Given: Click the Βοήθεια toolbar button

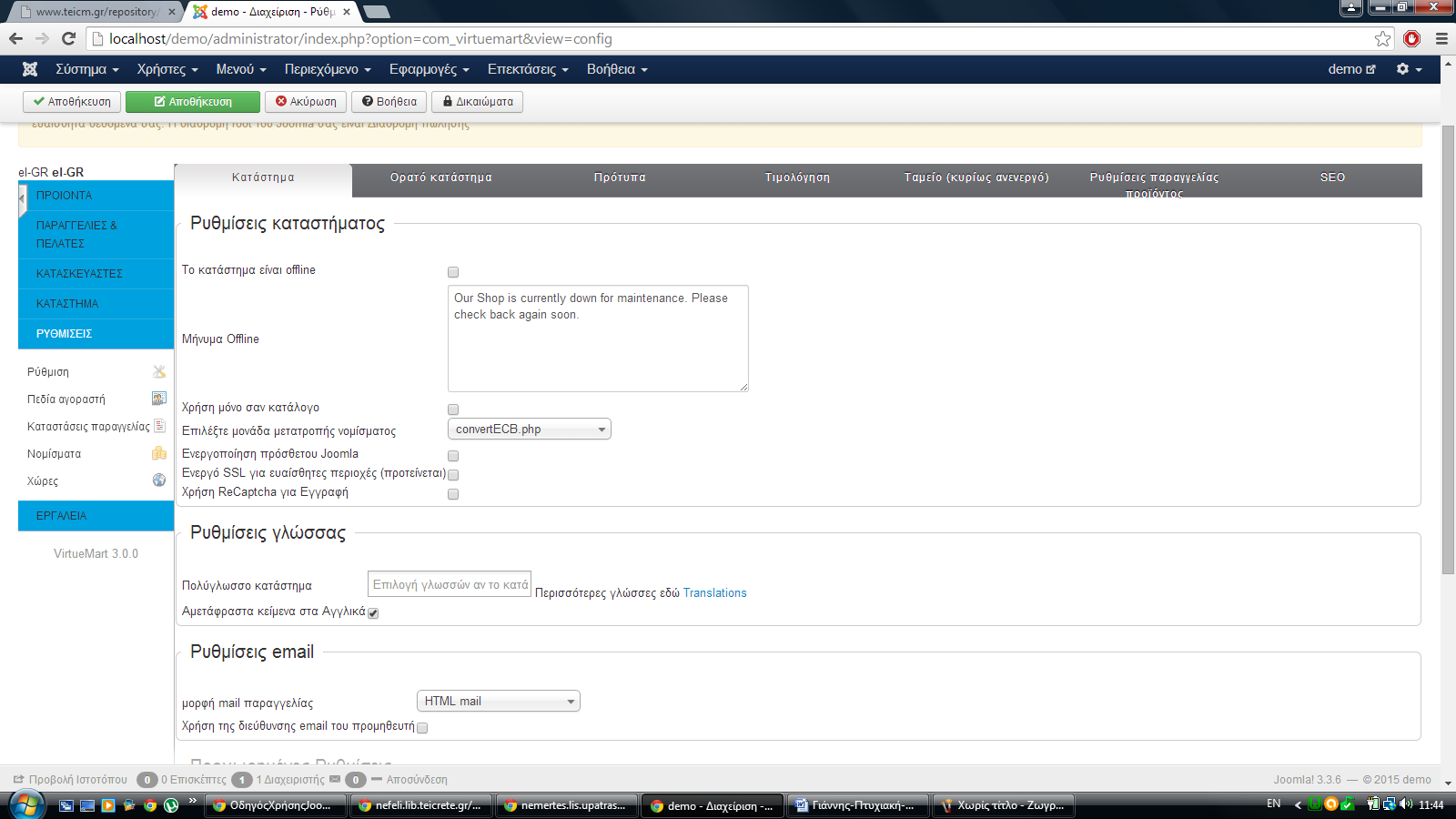Looking at the screenshot, I should click(x=389, y=101).
